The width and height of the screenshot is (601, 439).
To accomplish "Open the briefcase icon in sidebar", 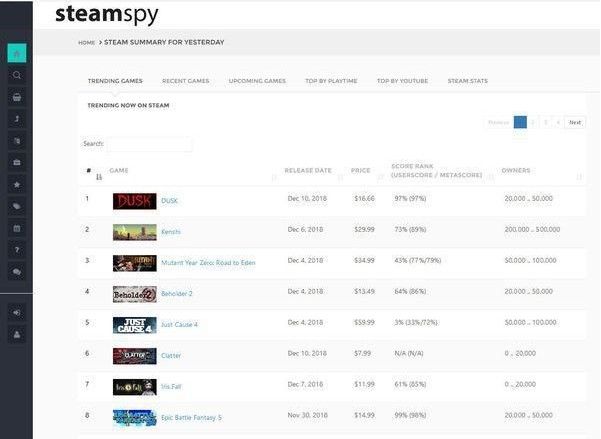I will [17, 163].
